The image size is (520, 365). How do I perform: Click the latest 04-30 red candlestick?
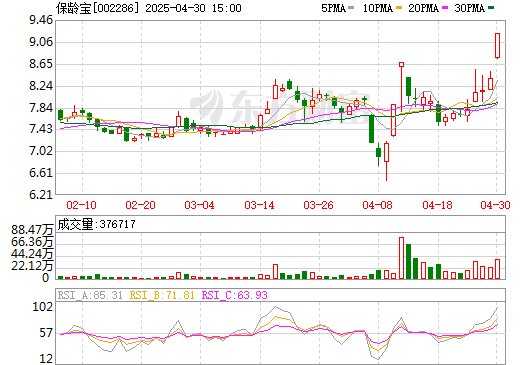pyautogui.click(x=497, y=46)
